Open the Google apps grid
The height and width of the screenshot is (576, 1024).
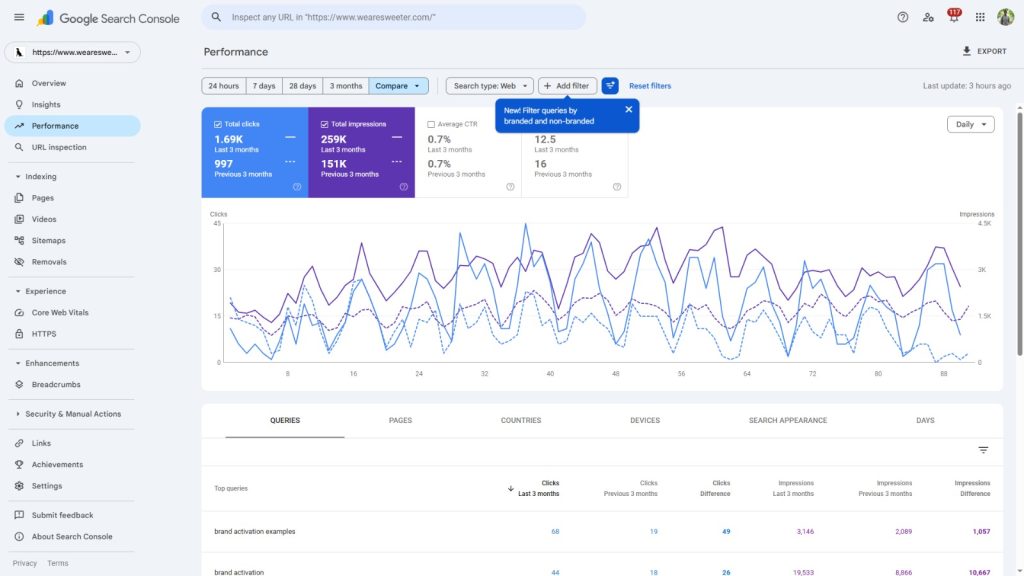pyautogui.click(x=979, y=17)
